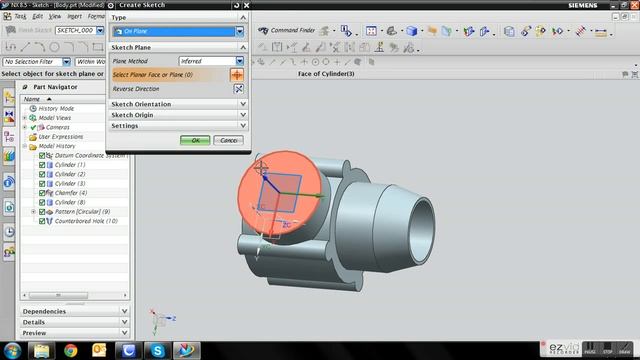640x360 pixels.
Task: Open Create Sketch dialog options gear
Action: 111,5
